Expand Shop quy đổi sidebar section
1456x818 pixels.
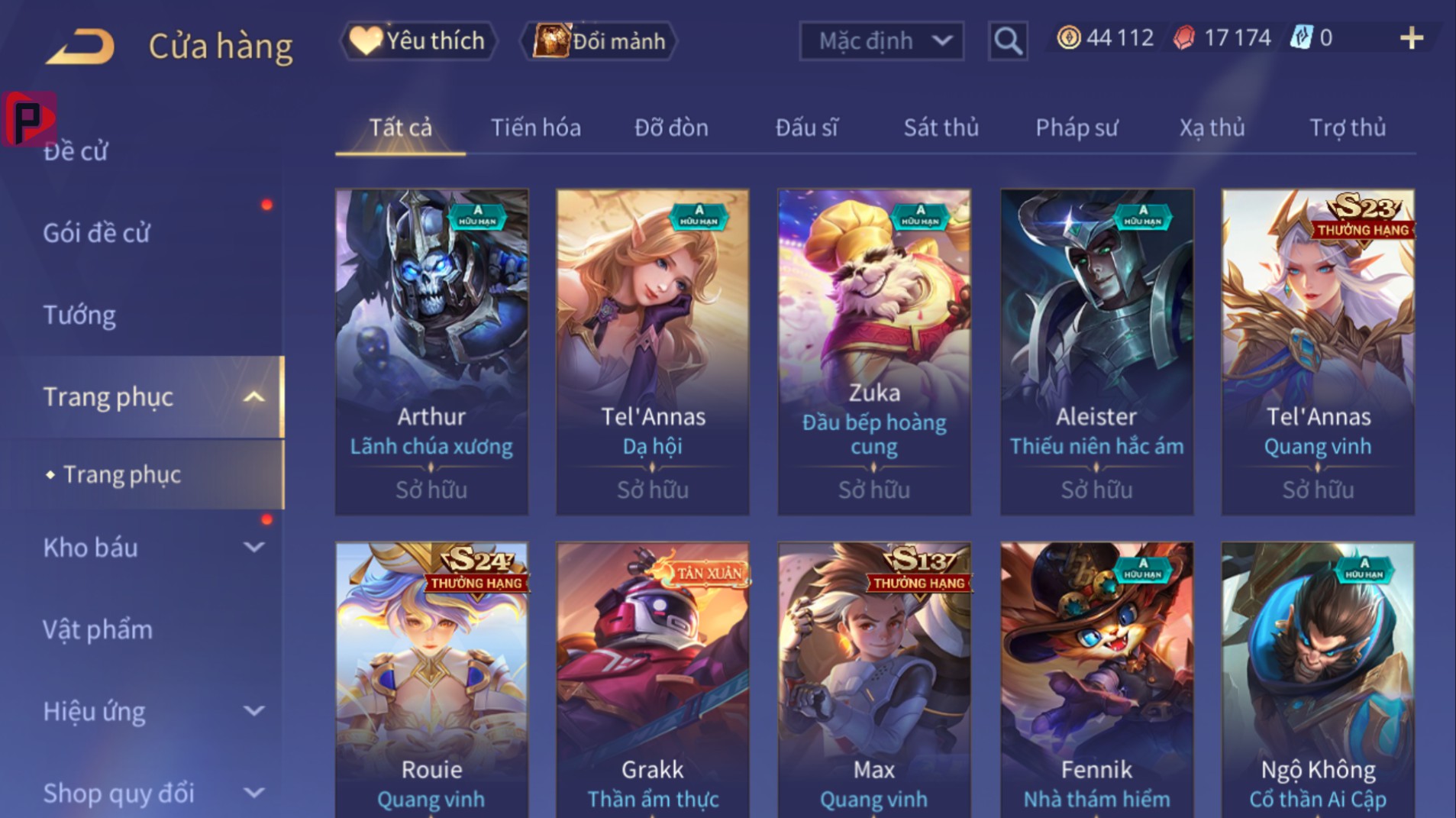point(254,793)
